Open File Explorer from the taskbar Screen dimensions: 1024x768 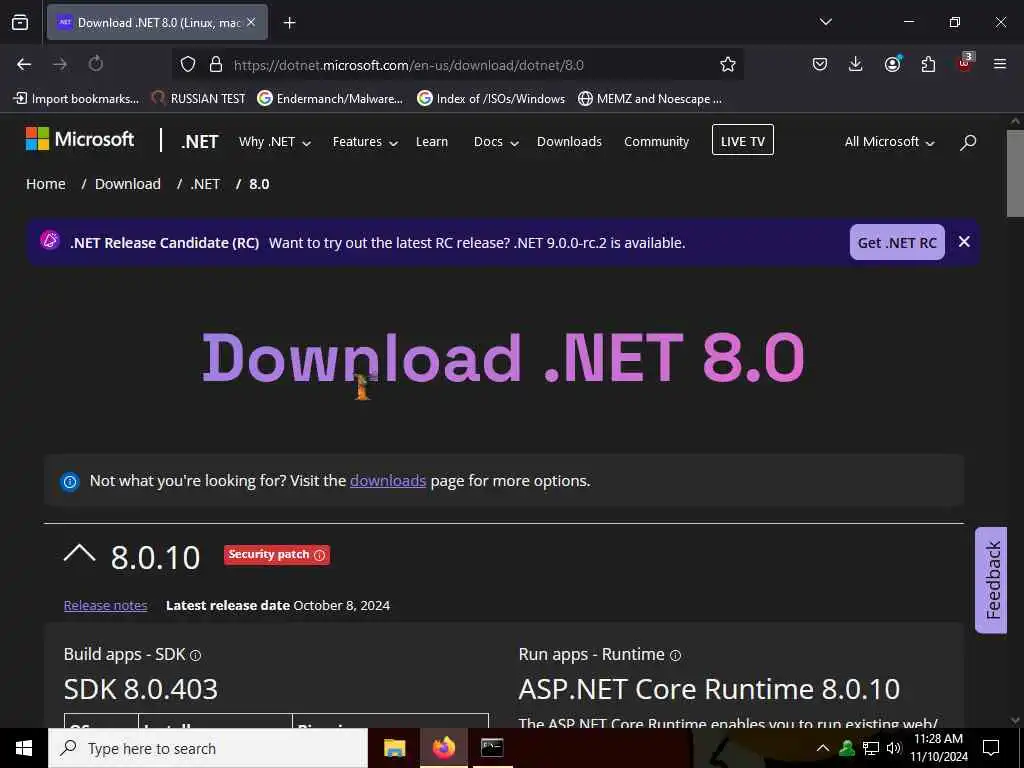tap(394, 748)
